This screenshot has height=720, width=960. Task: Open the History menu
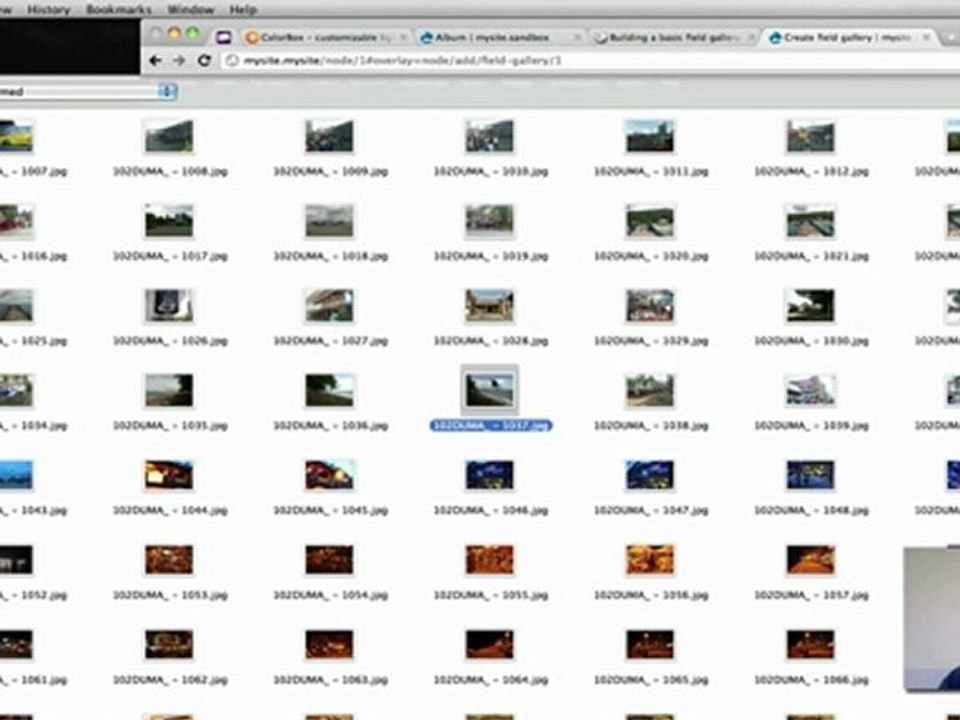[48, 10]
